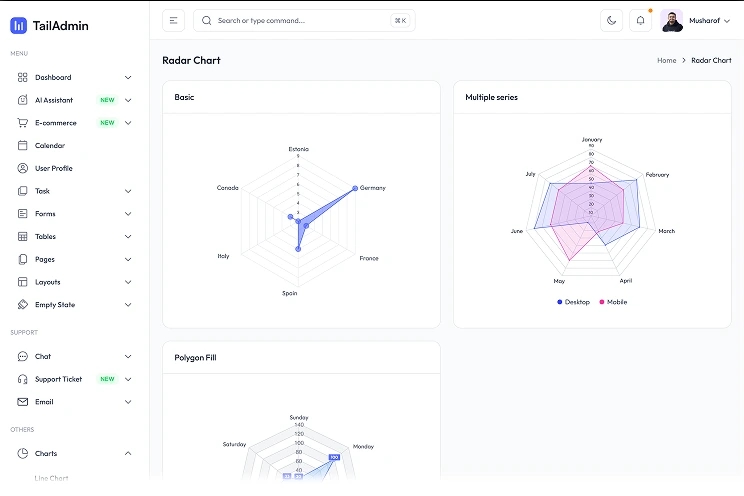Toggle the Desktop series legend
This screenshot has width=744, height=496.
[x=573, y=302]
